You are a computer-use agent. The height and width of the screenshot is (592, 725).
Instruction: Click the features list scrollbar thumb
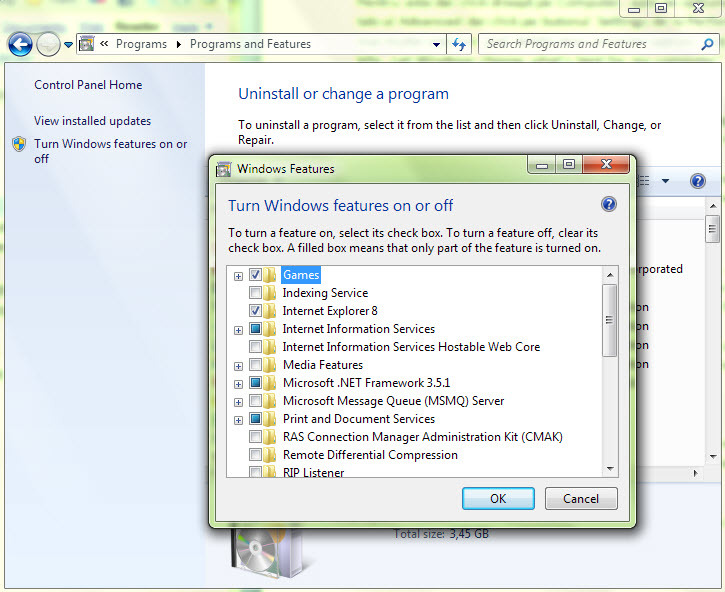click(x=610, y=321)
